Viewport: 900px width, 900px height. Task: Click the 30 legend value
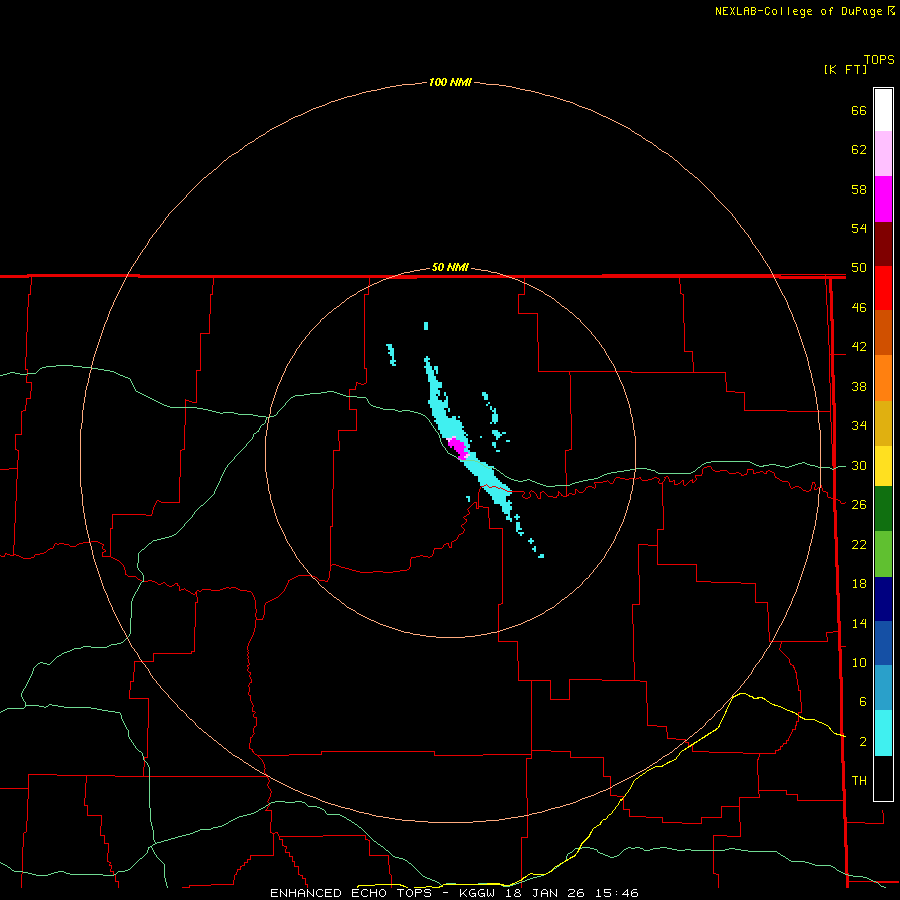click(x=859, y=465)
